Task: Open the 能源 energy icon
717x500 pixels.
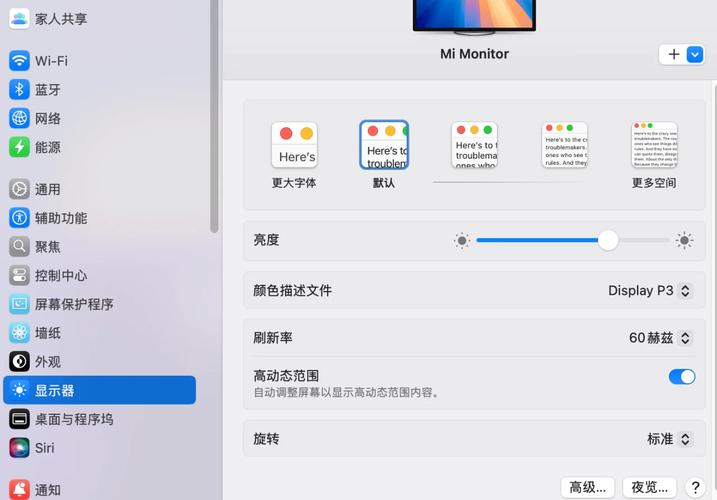Action: click(x=19, y=147)
